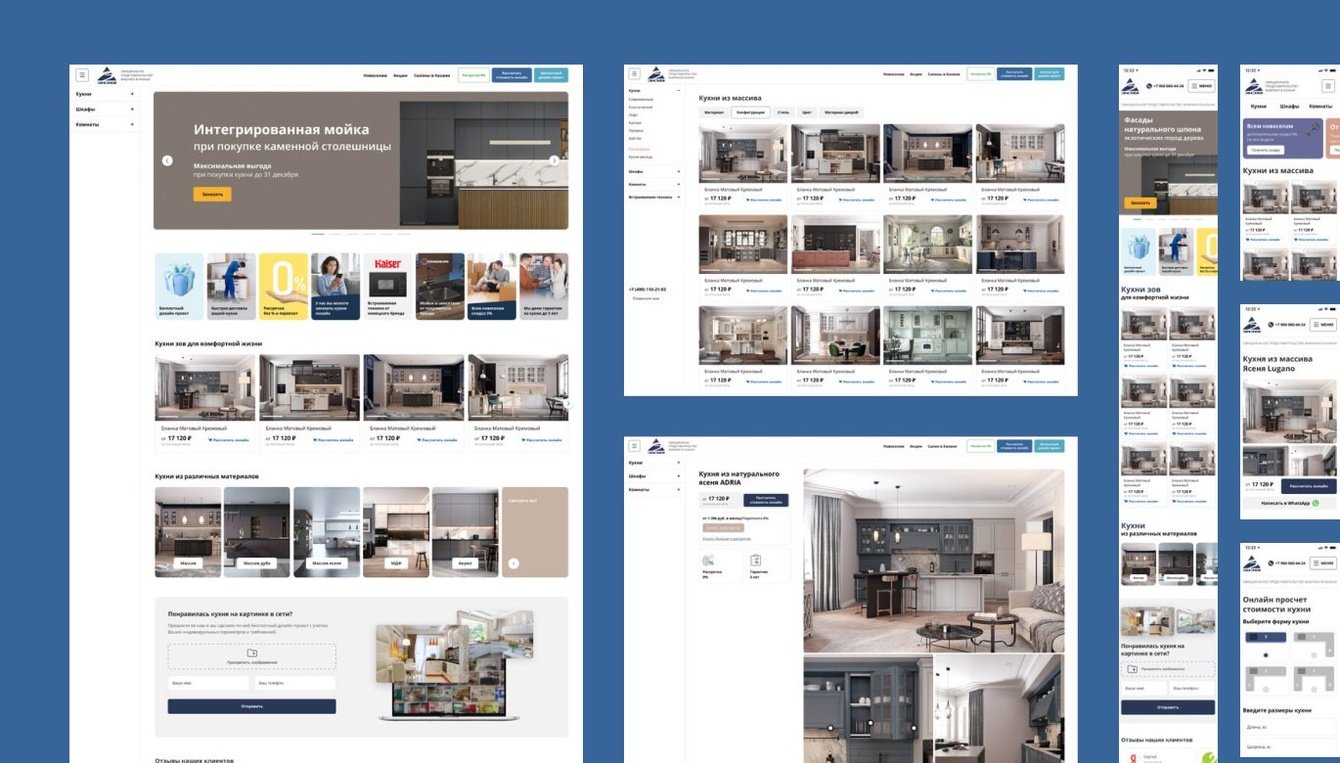
Task: Click the teal free design project button in home header
Action: click(551, 75)
